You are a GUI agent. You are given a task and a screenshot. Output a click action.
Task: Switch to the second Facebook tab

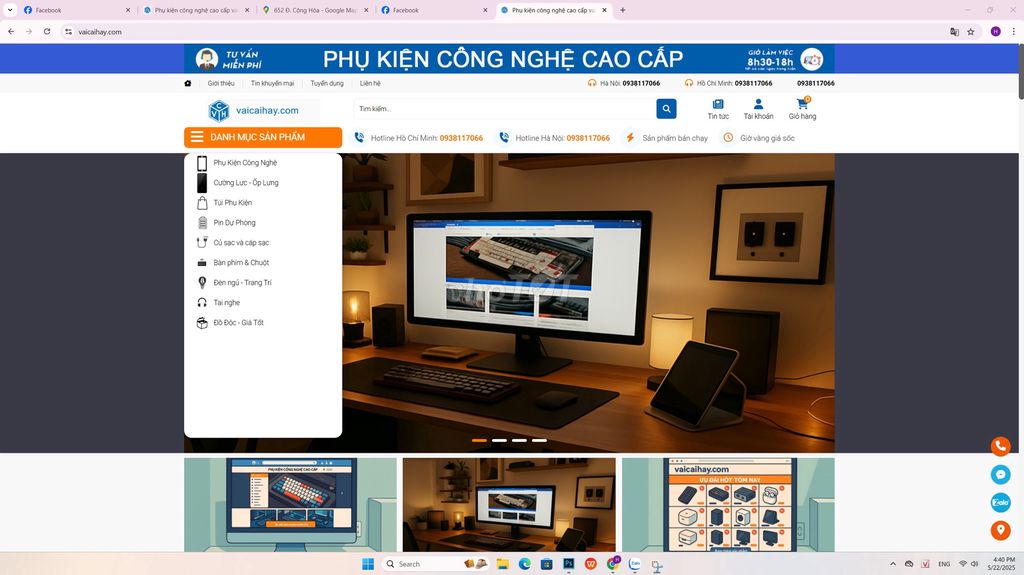pyautogui.click(x=433, y=10)
